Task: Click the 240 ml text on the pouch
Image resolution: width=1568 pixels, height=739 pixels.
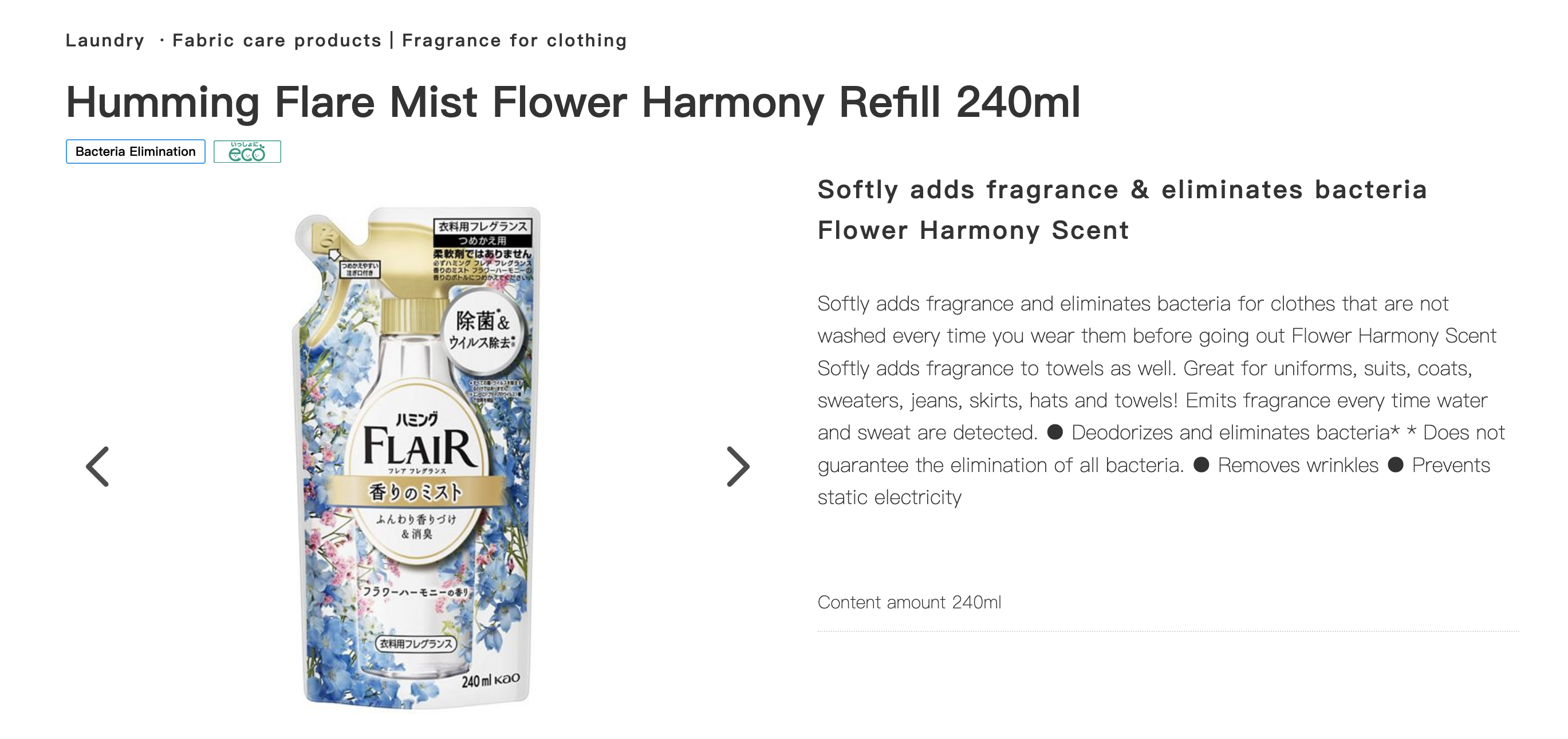Action: [476, 681]
